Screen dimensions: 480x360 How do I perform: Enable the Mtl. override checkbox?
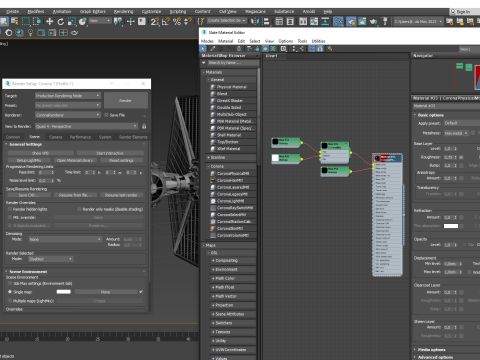point(10,217)
